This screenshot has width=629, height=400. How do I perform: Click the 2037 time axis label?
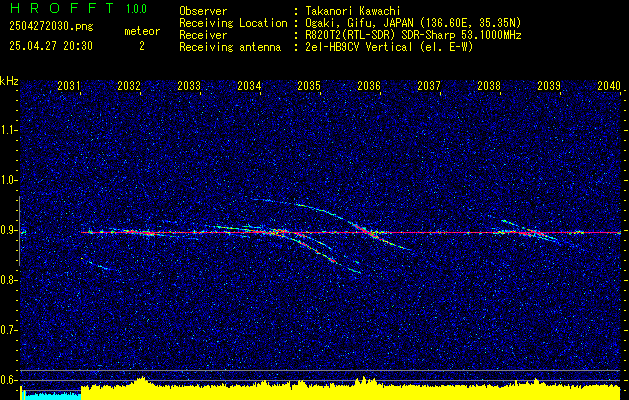point(429,85)
